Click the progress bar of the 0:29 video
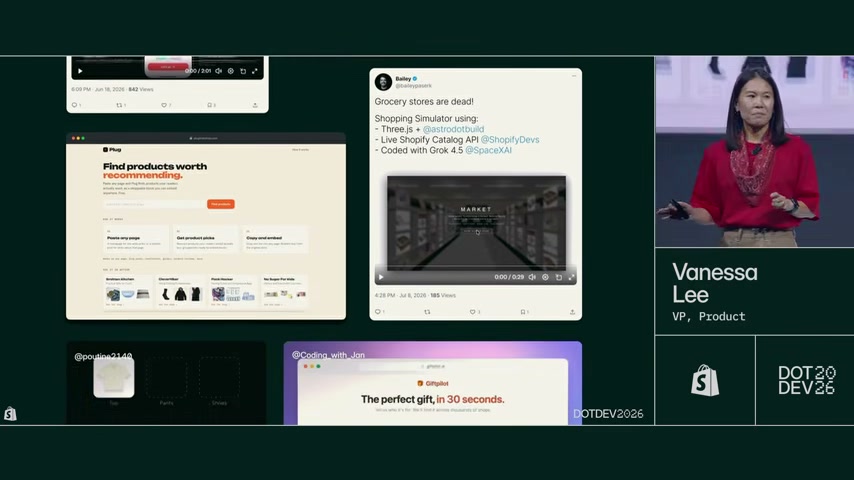 [476, 267]
